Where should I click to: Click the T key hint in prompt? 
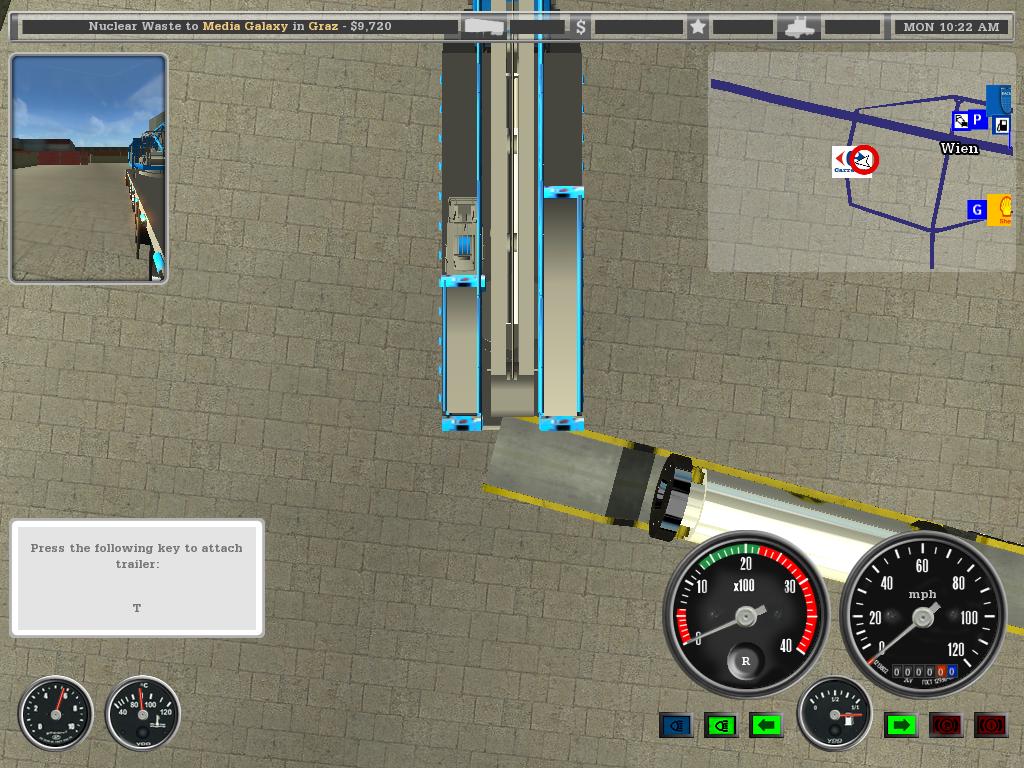click(136, 608)
